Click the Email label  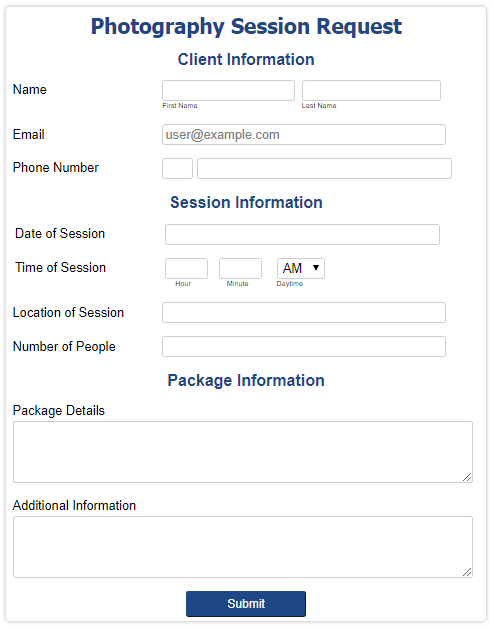[x=29, y=134]
